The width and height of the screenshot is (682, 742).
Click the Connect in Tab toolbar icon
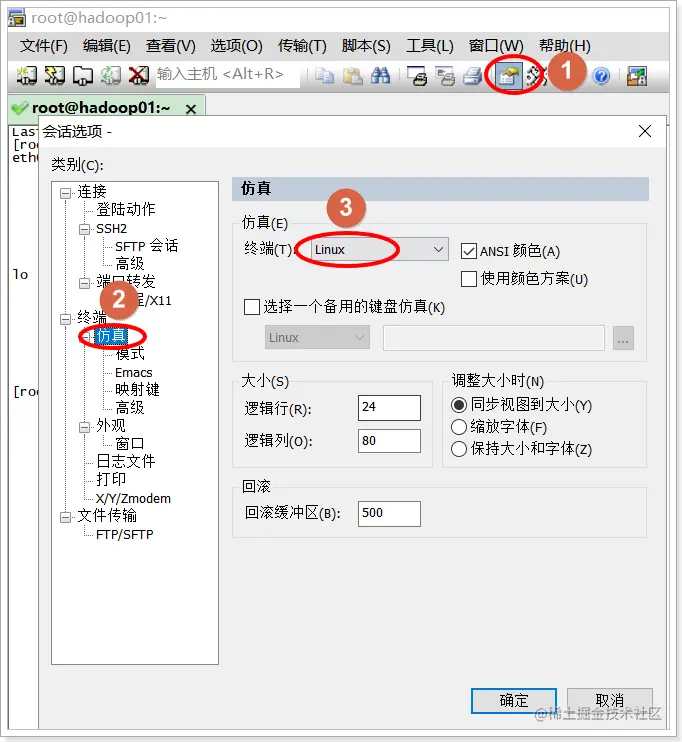(83, 76)
